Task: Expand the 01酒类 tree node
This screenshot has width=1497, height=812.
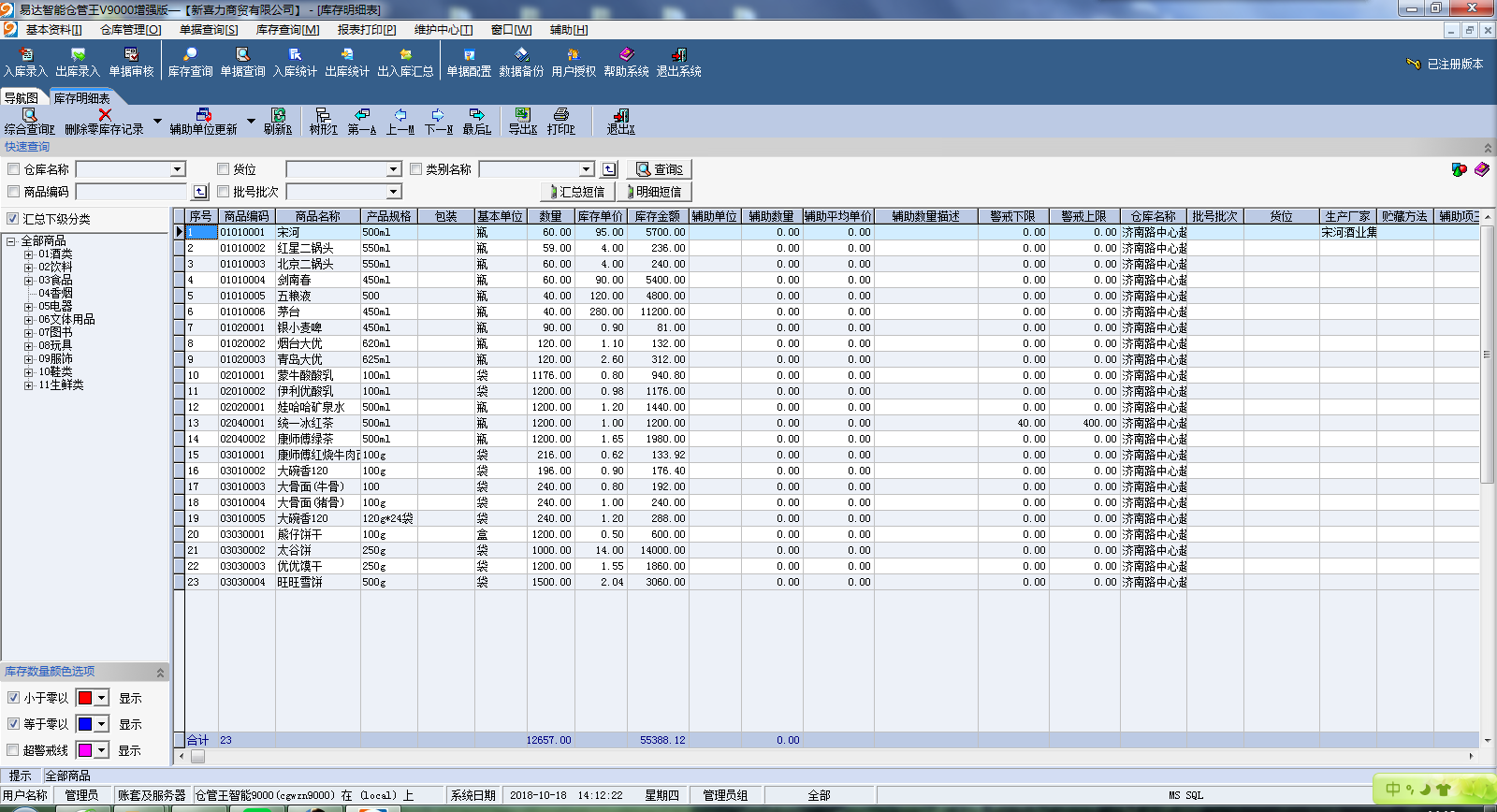Action: [28, 254]
